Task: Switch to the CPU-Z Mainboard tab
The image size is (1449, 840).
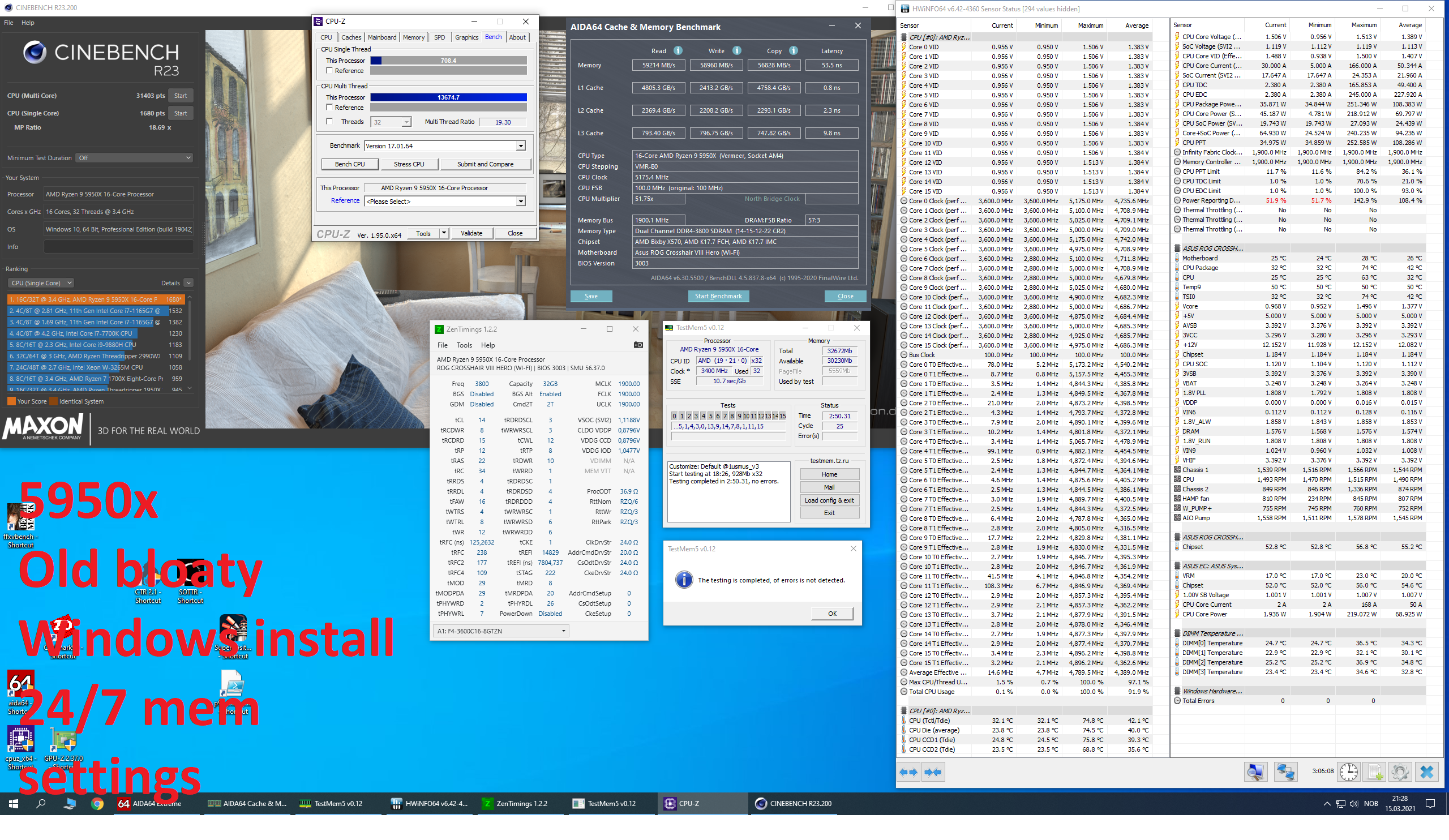Action: 382,37
